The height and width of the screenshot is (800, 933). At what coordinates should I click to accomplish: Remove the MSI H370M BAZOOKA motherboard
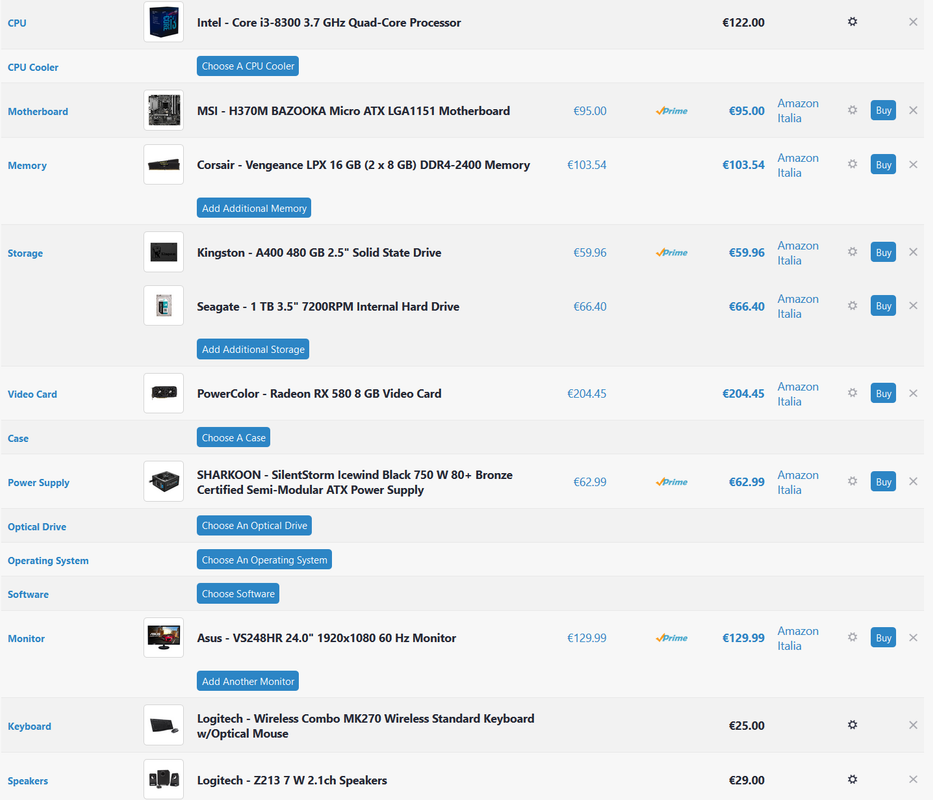pos(913,110)
